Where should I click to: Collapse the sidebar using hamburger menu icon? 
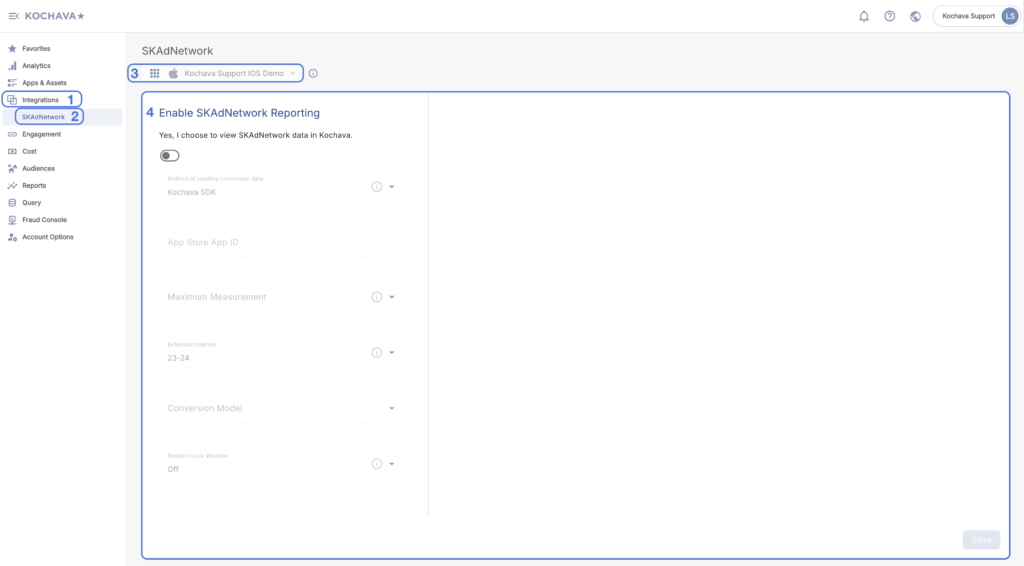[x=13, y=16]
